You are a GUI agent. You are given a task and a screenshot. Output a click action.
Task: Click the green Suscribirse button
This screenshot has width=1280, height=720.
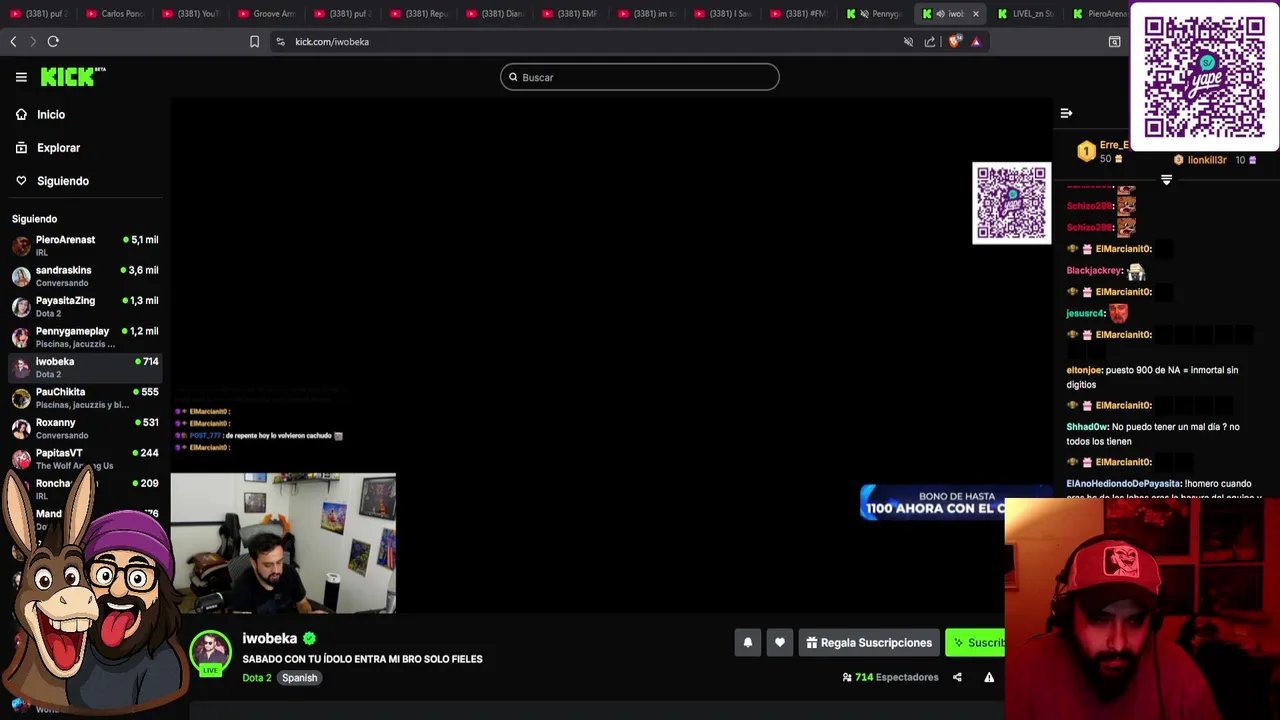click(x=975, y=643)
